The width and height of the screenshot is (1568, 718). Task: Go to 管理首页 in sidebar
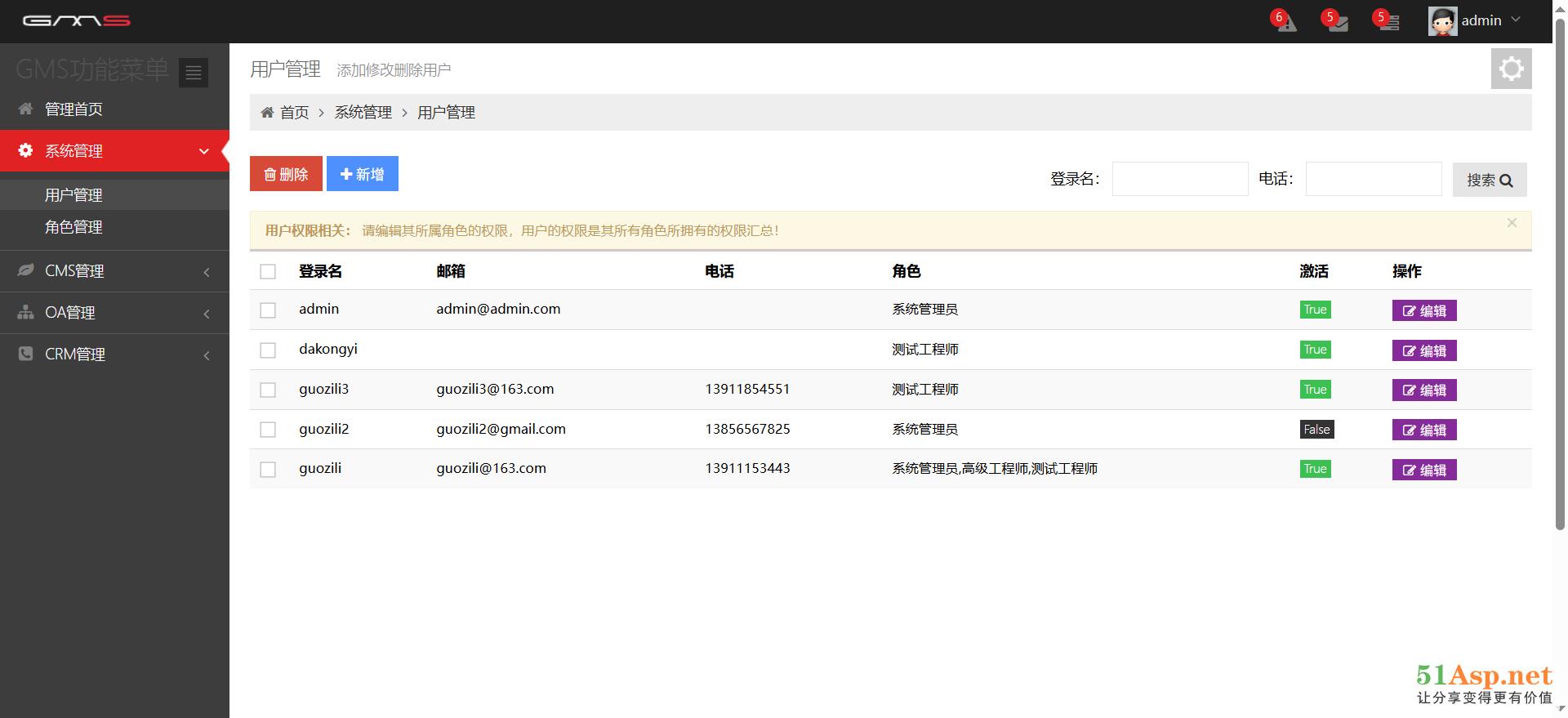point(73,109)
